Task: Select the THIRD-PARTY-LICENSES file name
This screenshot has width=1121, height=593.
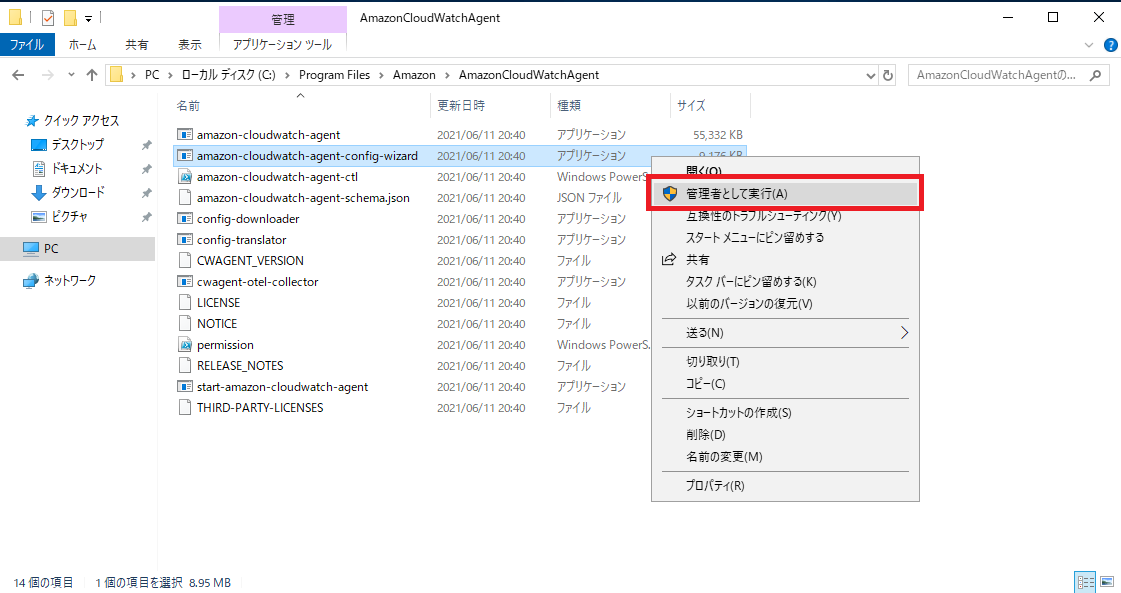Action: (260, 408)
